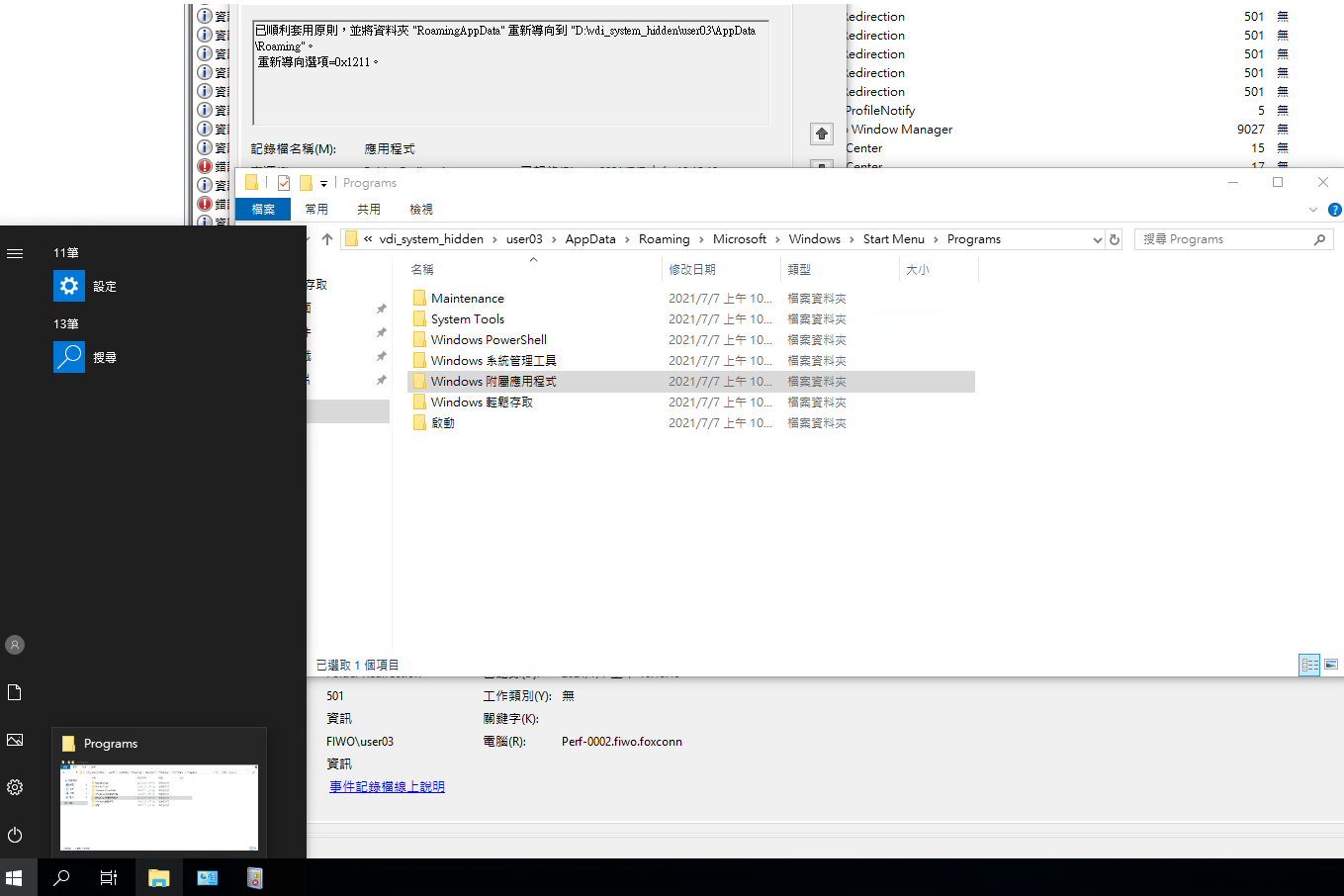Click the event description text box in Event Viewer
Viewport: 1344px width, 896px height.
pyautogui.click(x=511, y=73)
